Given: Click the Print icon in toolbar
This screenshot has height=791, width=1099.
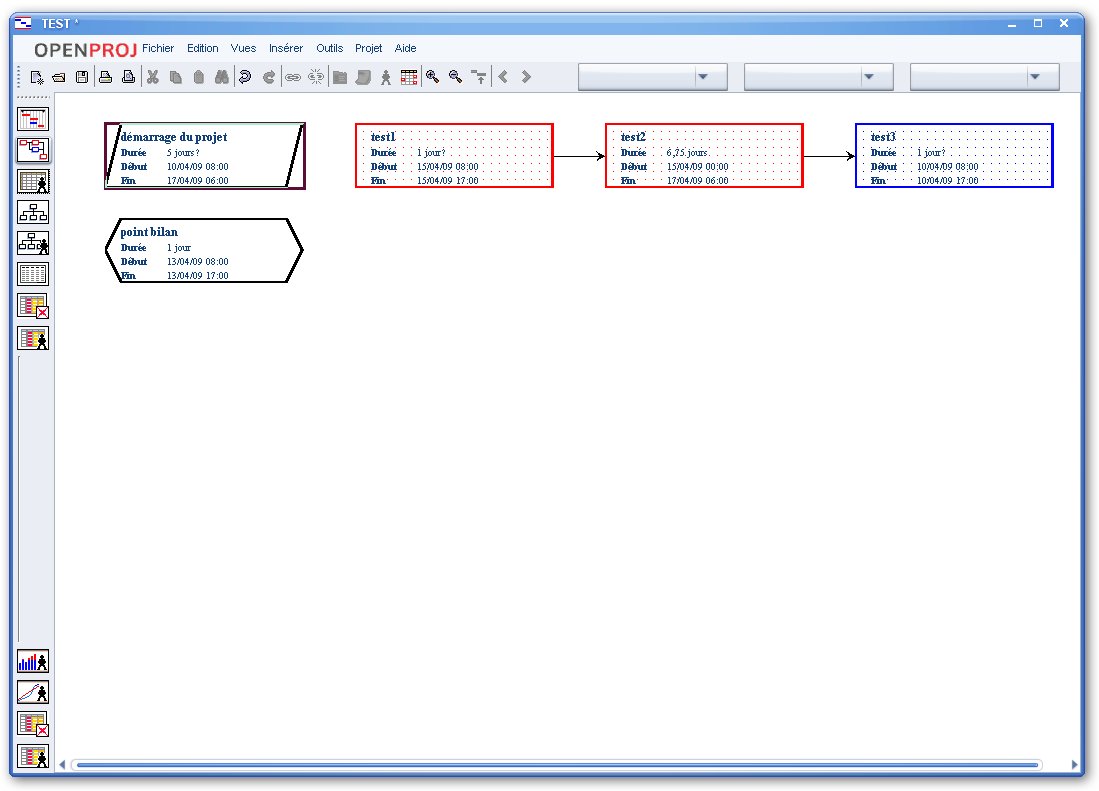Looking at the screenshot, I should 105,77.
